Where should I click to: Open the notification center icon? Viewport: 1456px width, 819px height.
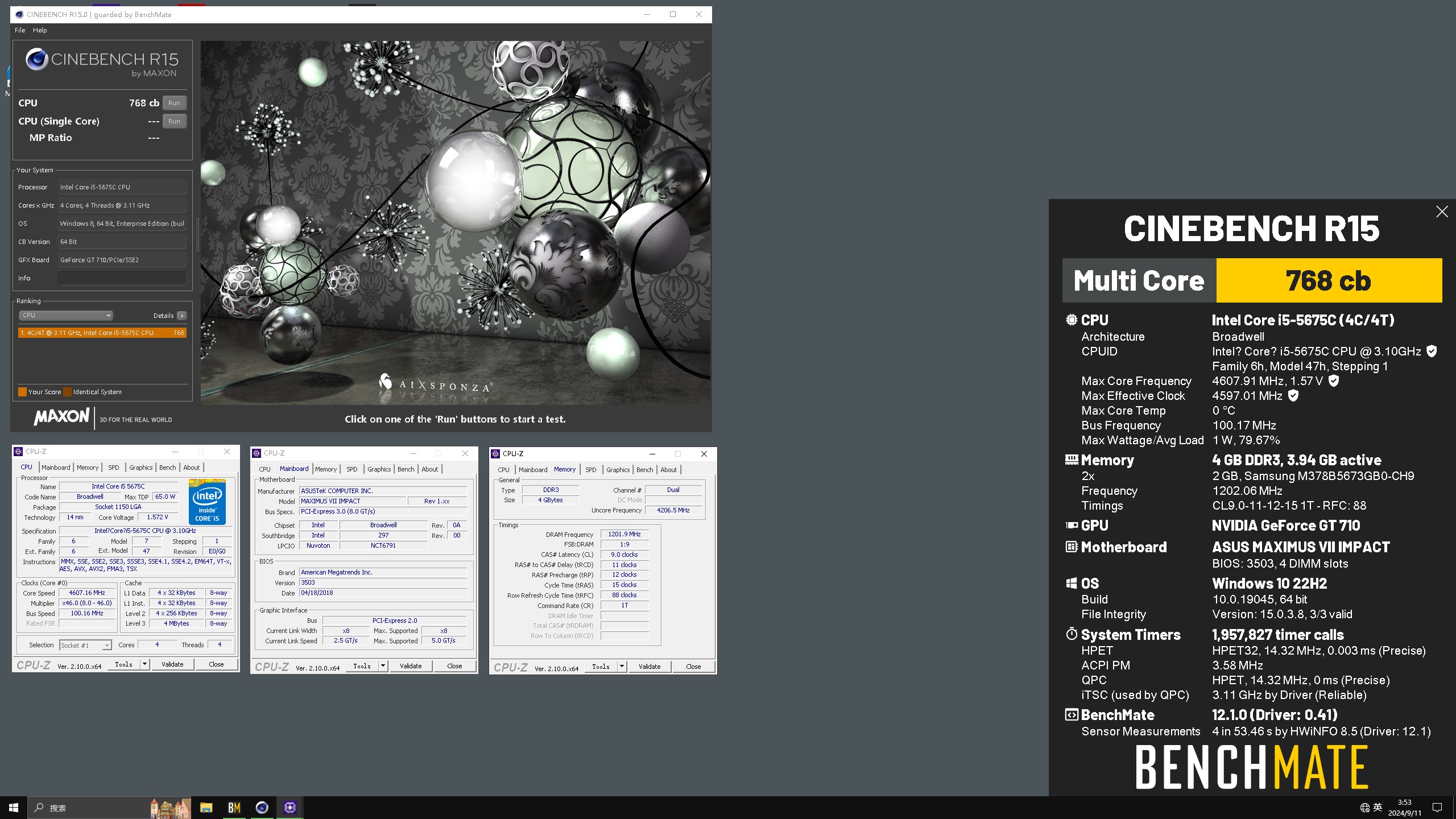[1437, 808]
